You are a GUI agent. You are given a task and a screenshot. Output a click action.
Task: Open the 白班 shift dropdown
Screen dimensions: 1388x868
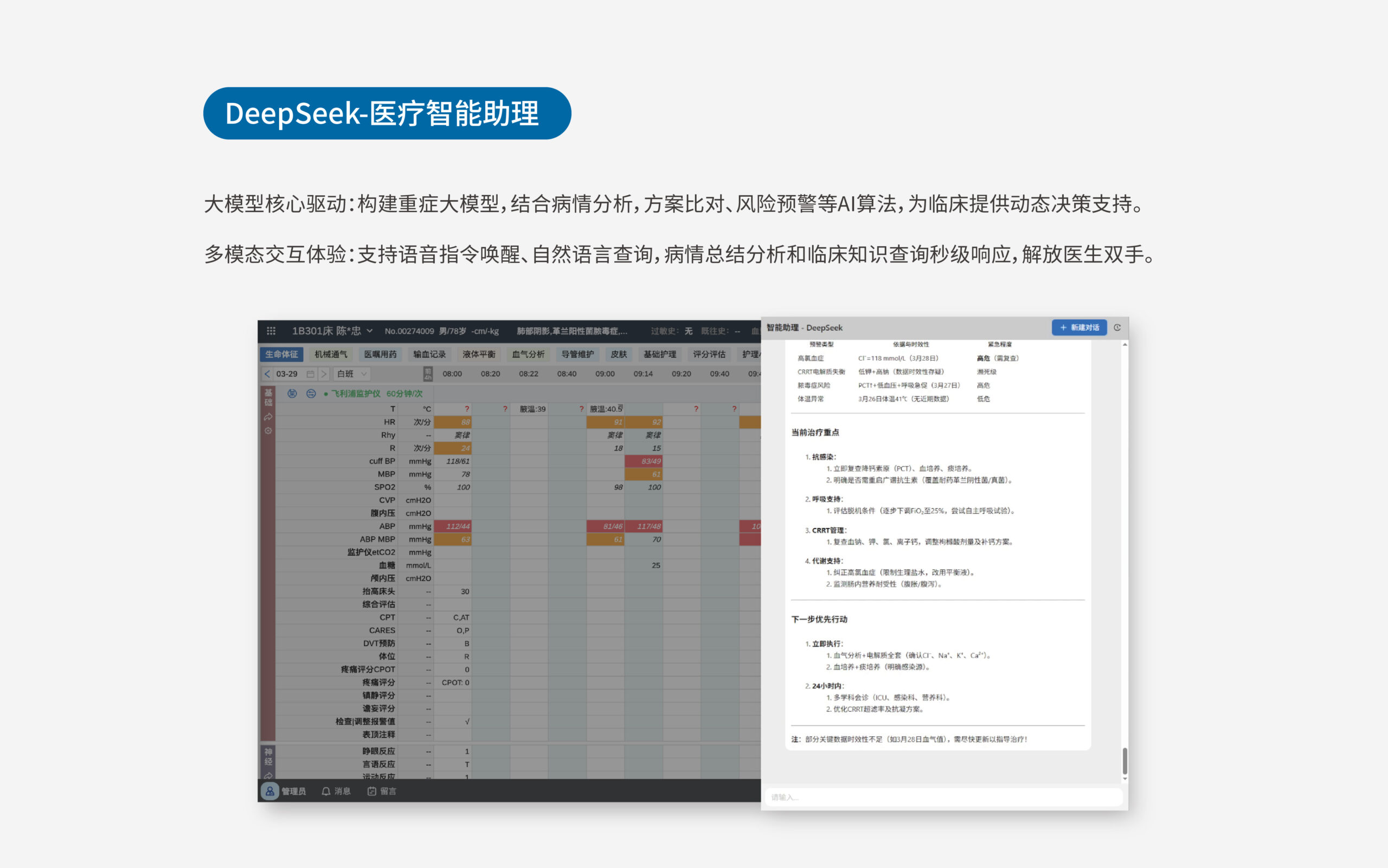point(352,374)
